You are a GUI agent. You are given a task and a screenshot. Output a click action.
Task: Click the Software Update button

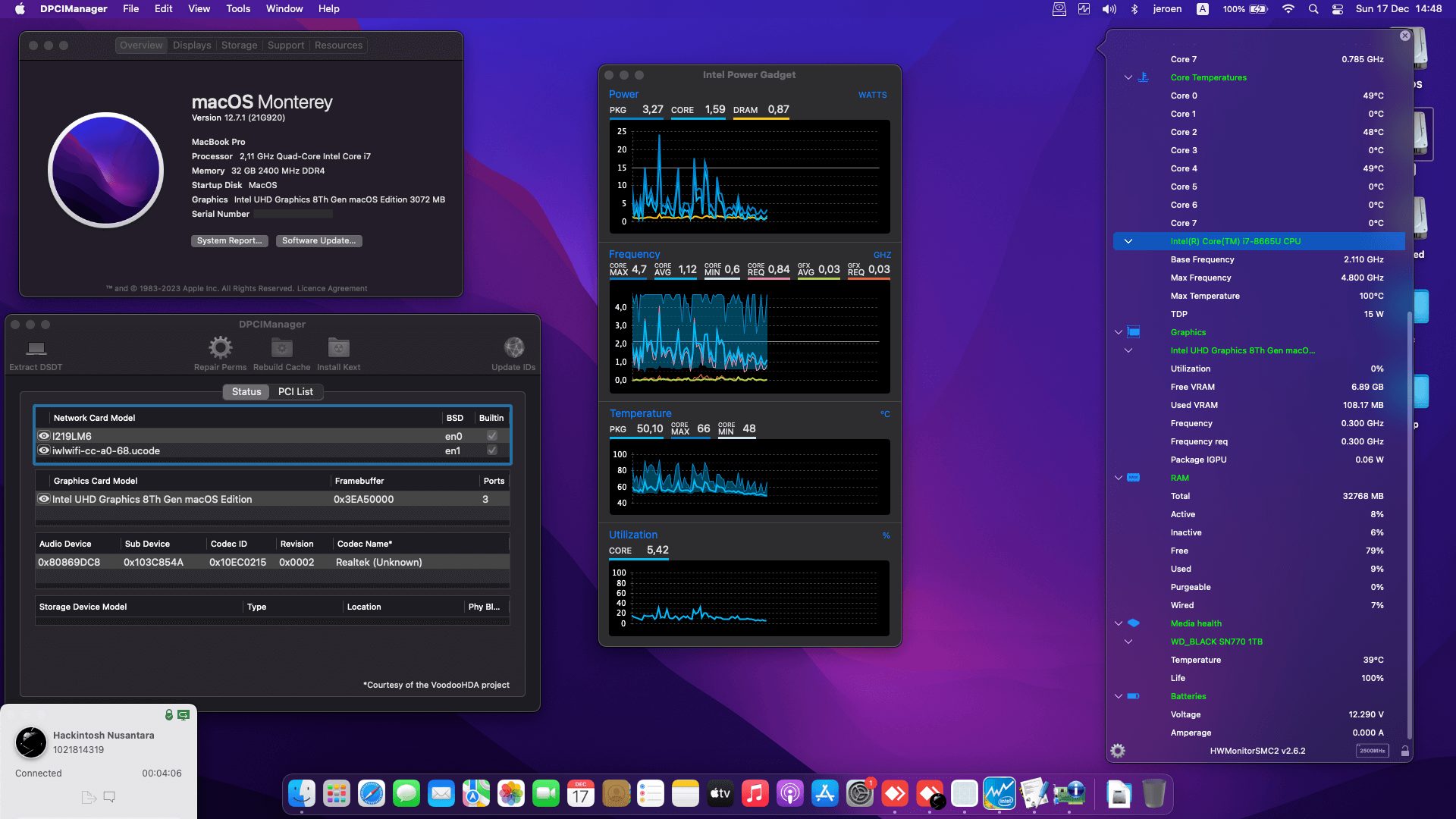pyautogui.click(x=318, y=240)
